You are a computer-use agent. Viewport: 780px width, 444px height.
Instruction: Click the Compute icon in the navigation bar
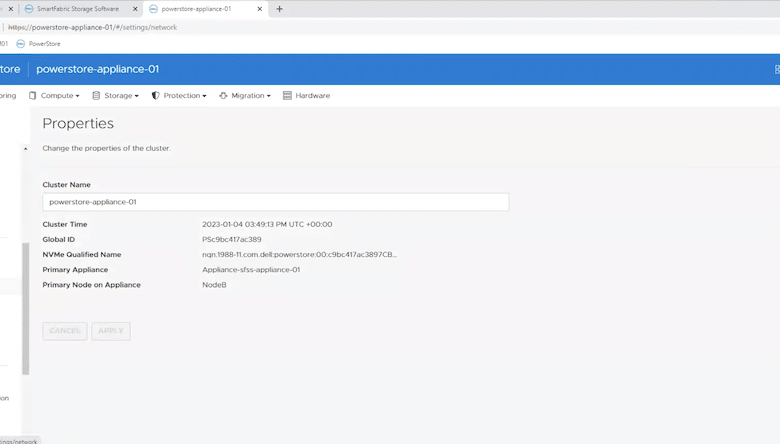pyautogui.click(x=32, y=95)
